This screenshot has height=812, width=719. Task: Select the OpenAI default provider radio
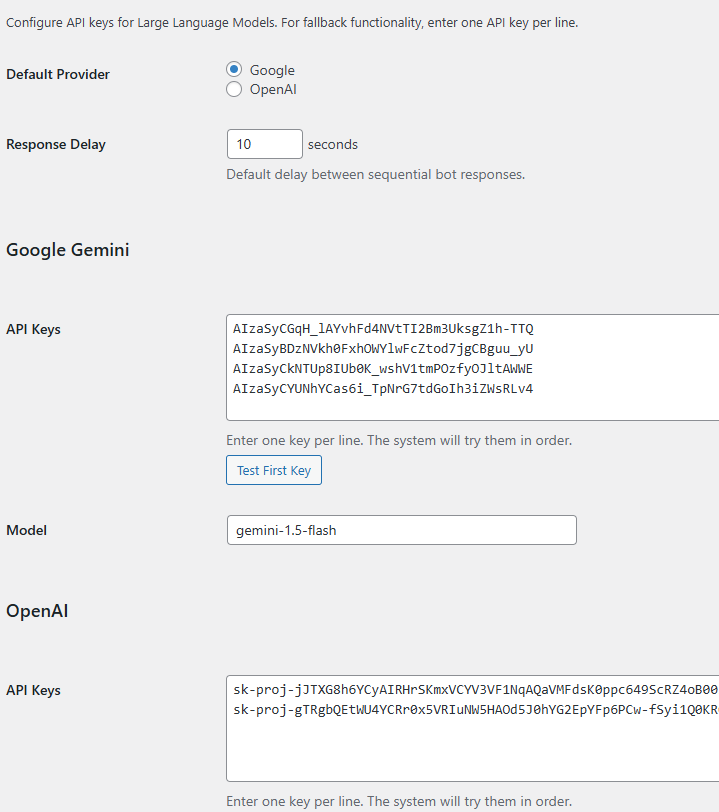coord(234,89)
